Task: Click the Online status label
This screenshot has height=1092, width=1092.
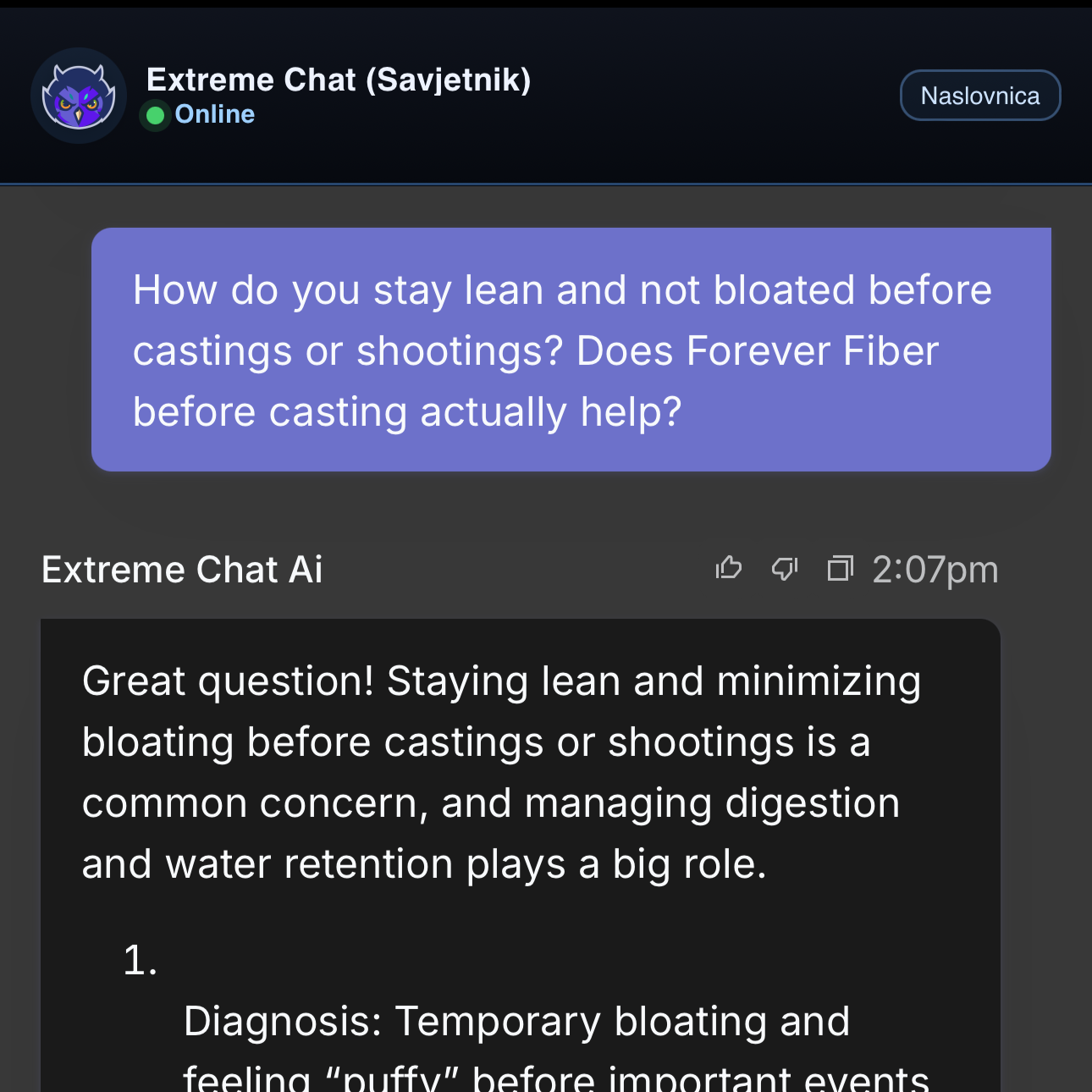Action: [x=214, y=114]
